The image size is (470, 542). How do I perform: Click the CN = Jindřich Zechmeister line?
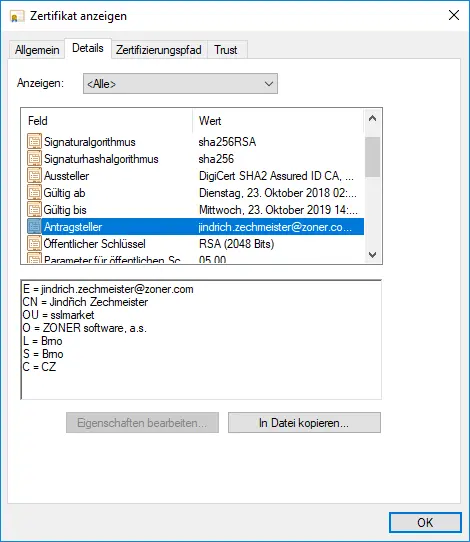(85, 302)
